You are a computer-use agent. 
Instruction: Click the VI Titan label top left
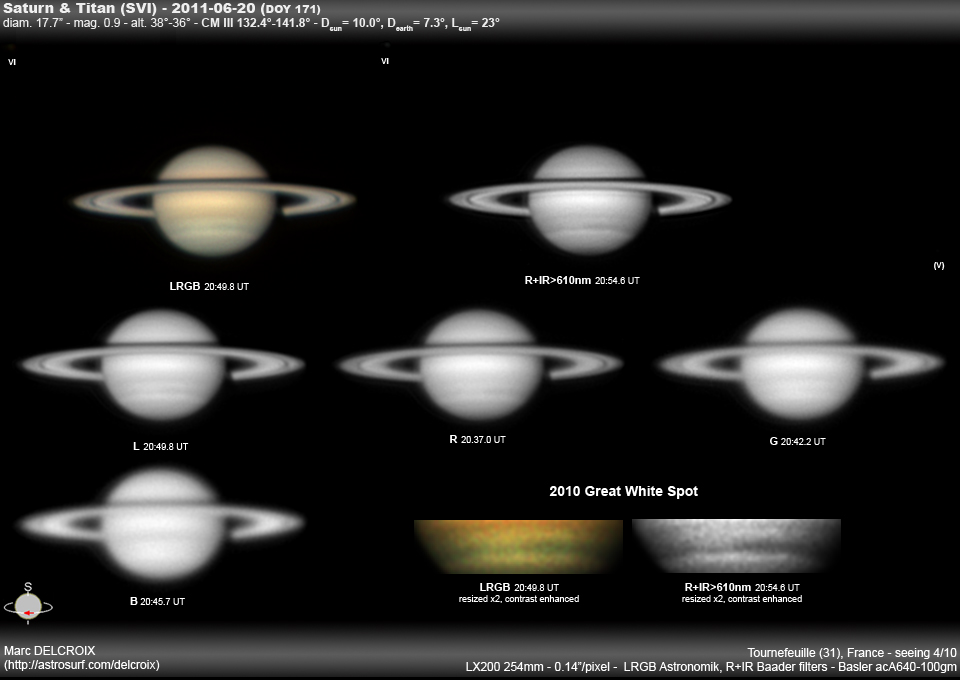(x=12, y=62)
